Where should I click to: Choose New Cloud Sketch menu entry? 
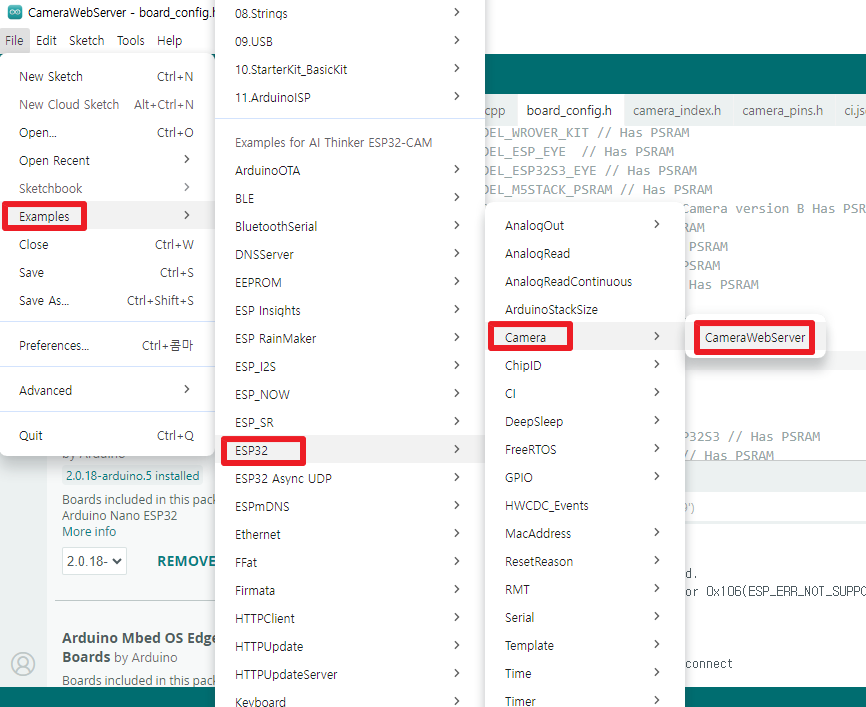[x=107, y=104]
